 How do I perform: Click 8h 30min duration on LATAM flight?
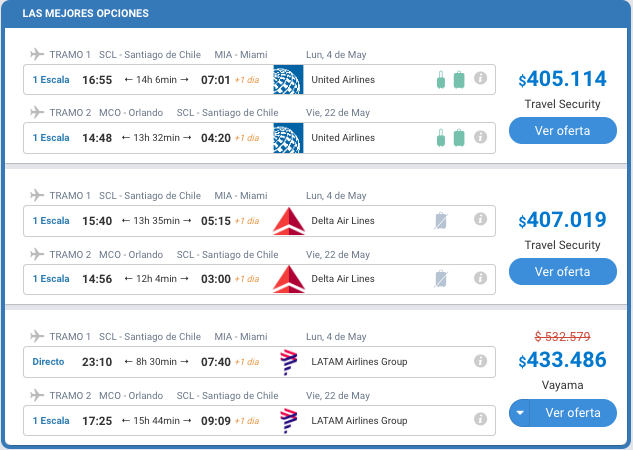tap(156, 362)
